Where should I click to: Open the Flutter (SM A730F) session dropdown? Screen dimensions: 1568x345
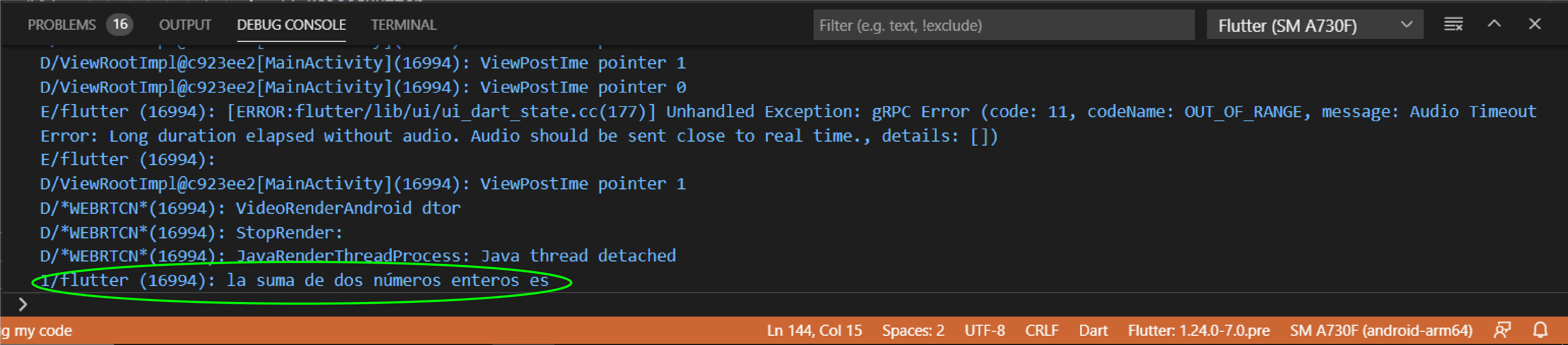tap(1315, 26)
